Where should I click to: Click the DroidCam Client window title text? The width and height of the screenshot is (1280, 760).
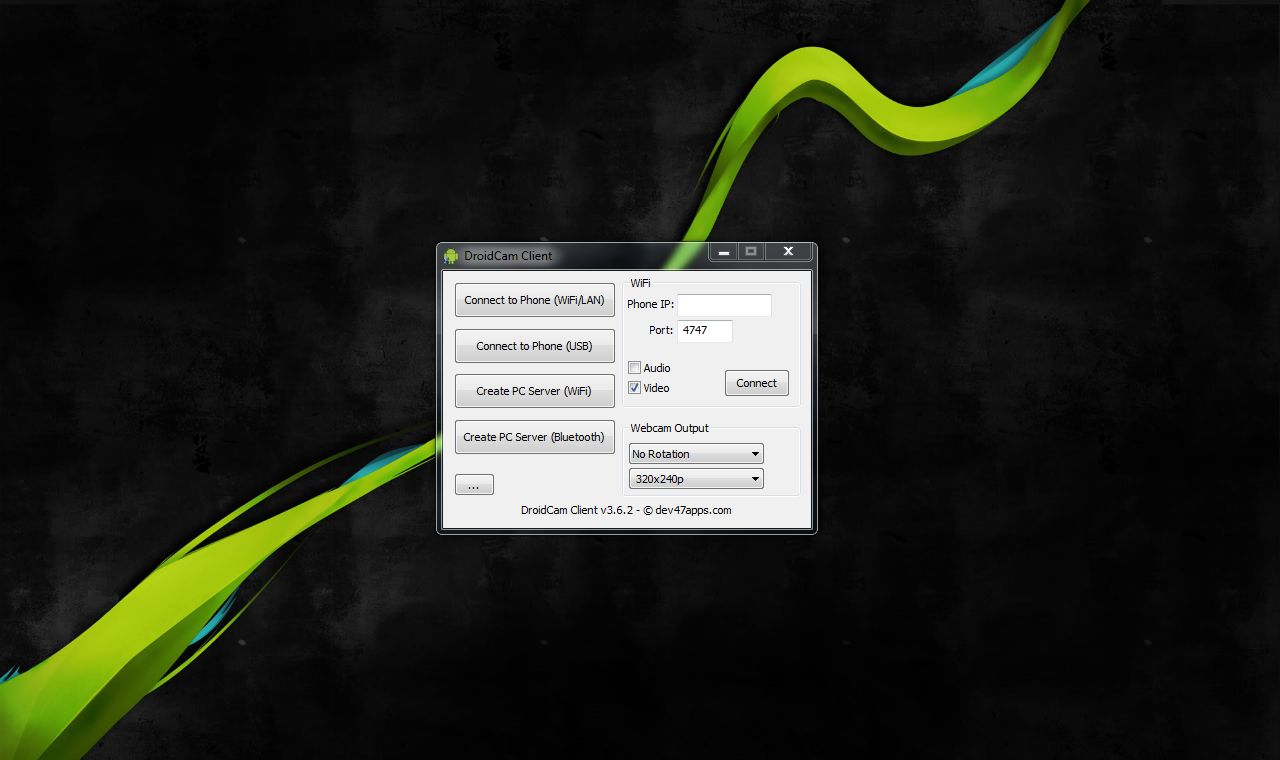click(508, 256)
